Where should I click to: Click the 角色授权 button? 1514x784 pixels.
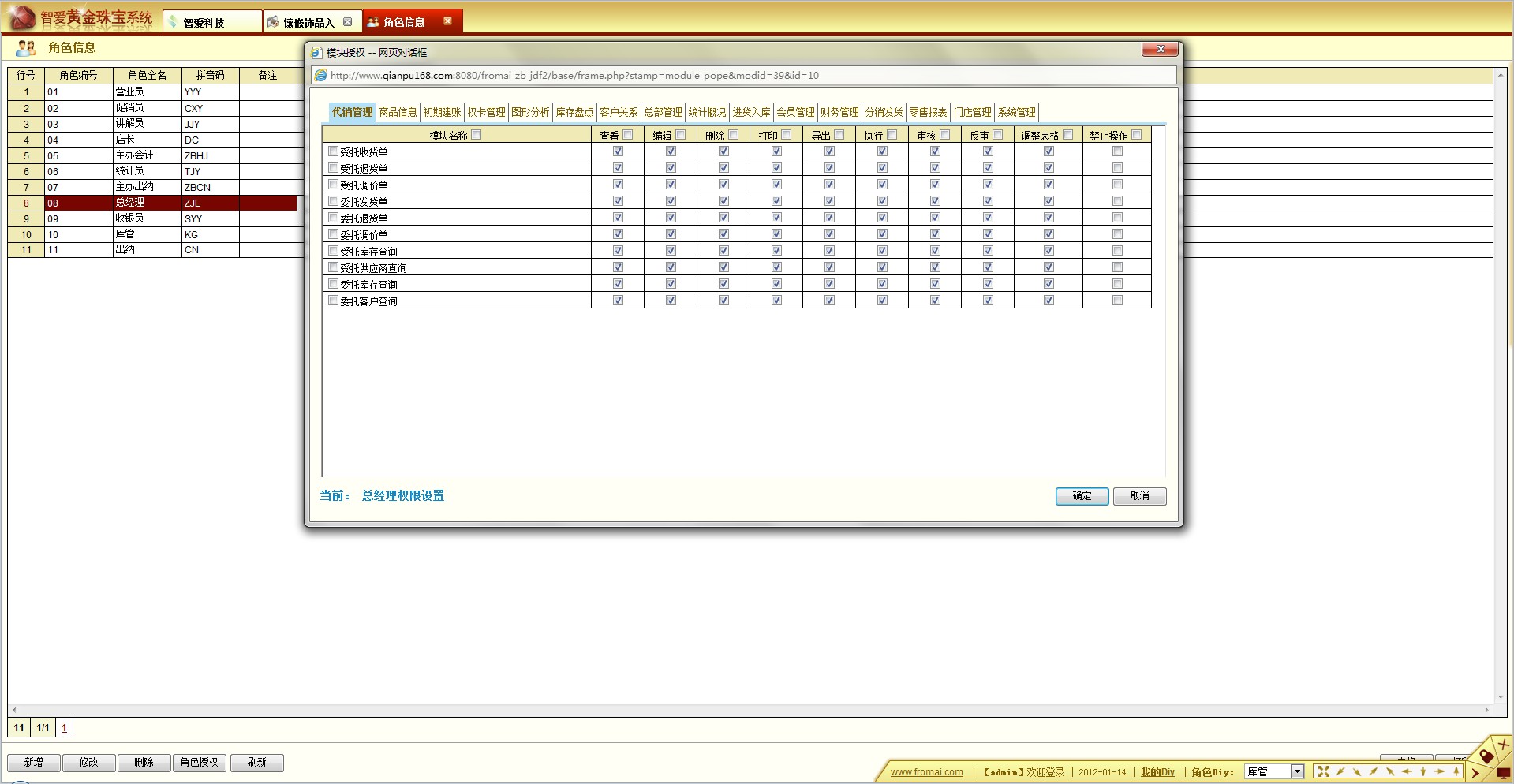click(200, 763)
